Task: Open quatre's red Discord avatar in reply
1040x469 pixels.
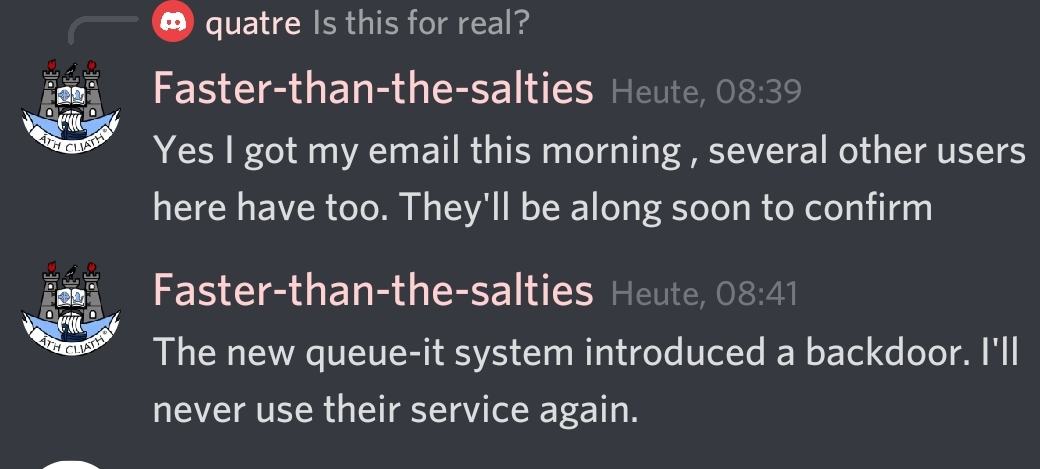Action: (173, 22)
